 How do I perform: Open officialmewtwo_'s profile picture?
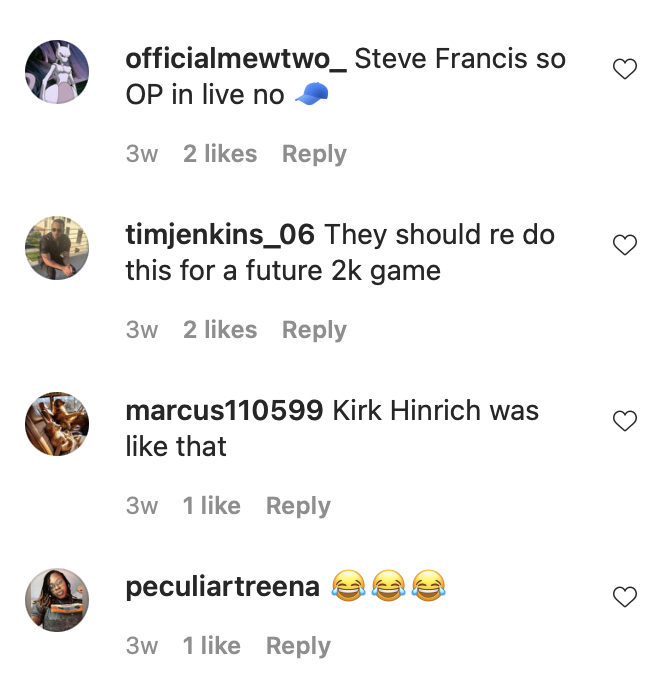[x=57, y=72]
